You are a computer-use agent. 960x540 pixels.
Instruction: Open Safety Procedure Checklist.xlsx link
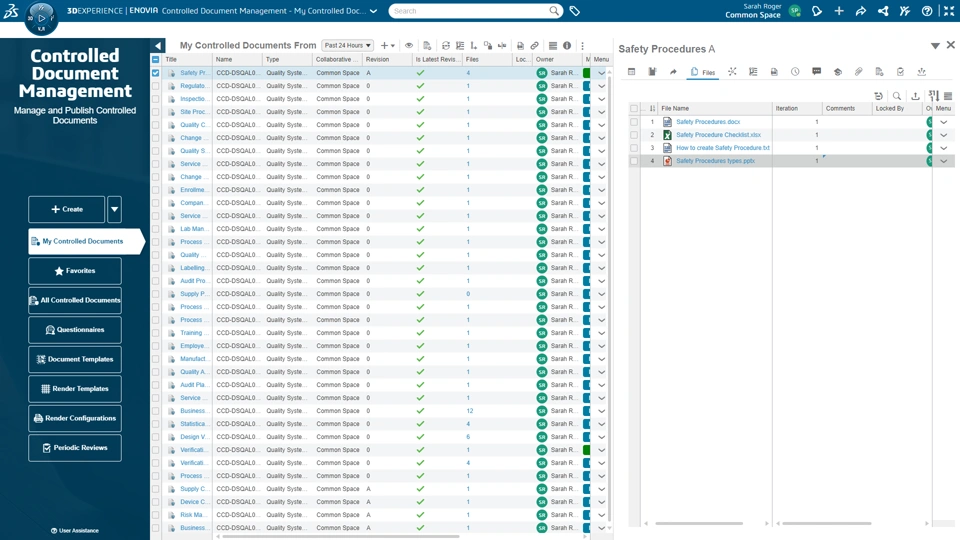(718, 135)
